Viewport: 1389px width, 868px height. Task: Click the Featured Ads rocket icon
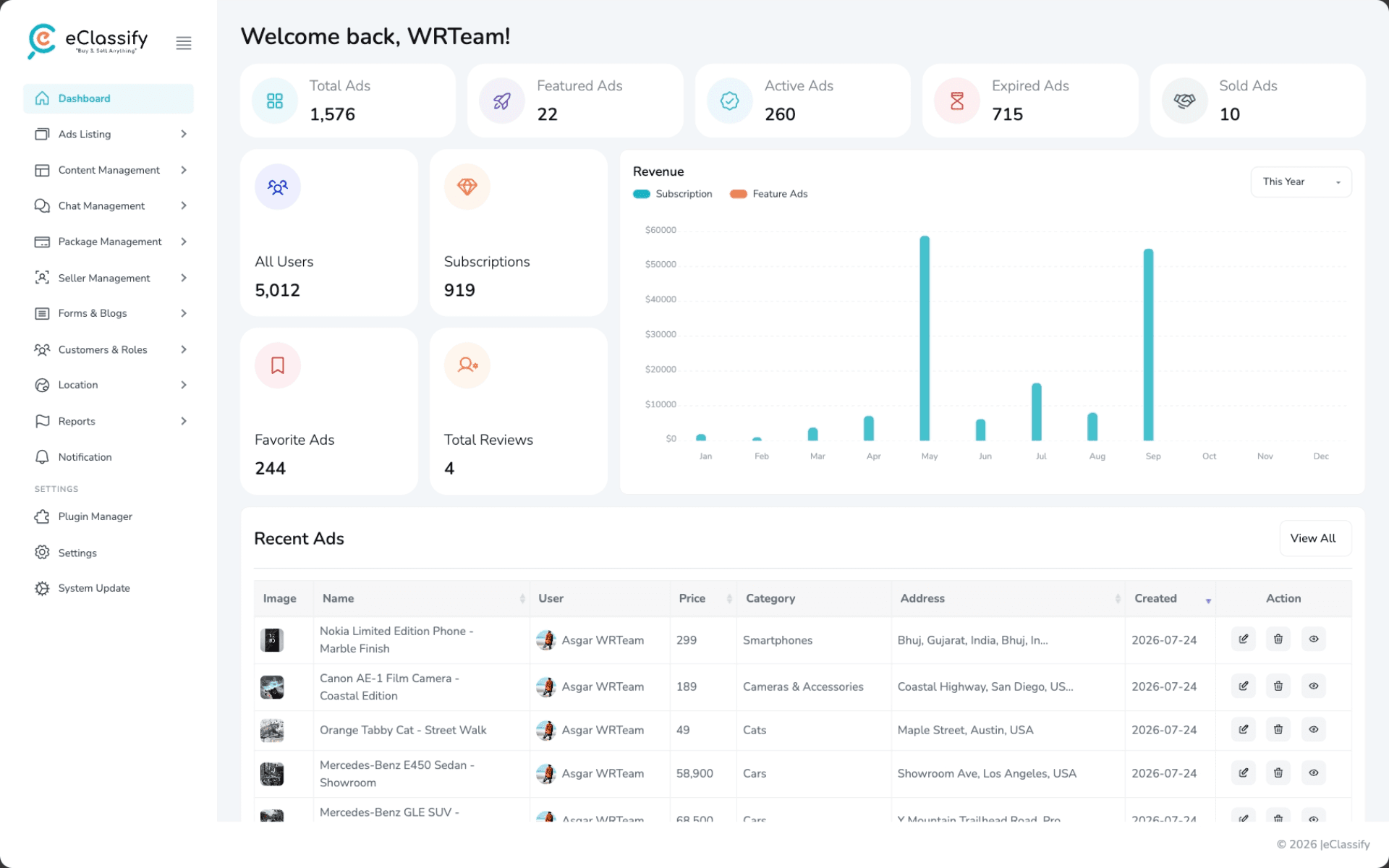(502, 101)
